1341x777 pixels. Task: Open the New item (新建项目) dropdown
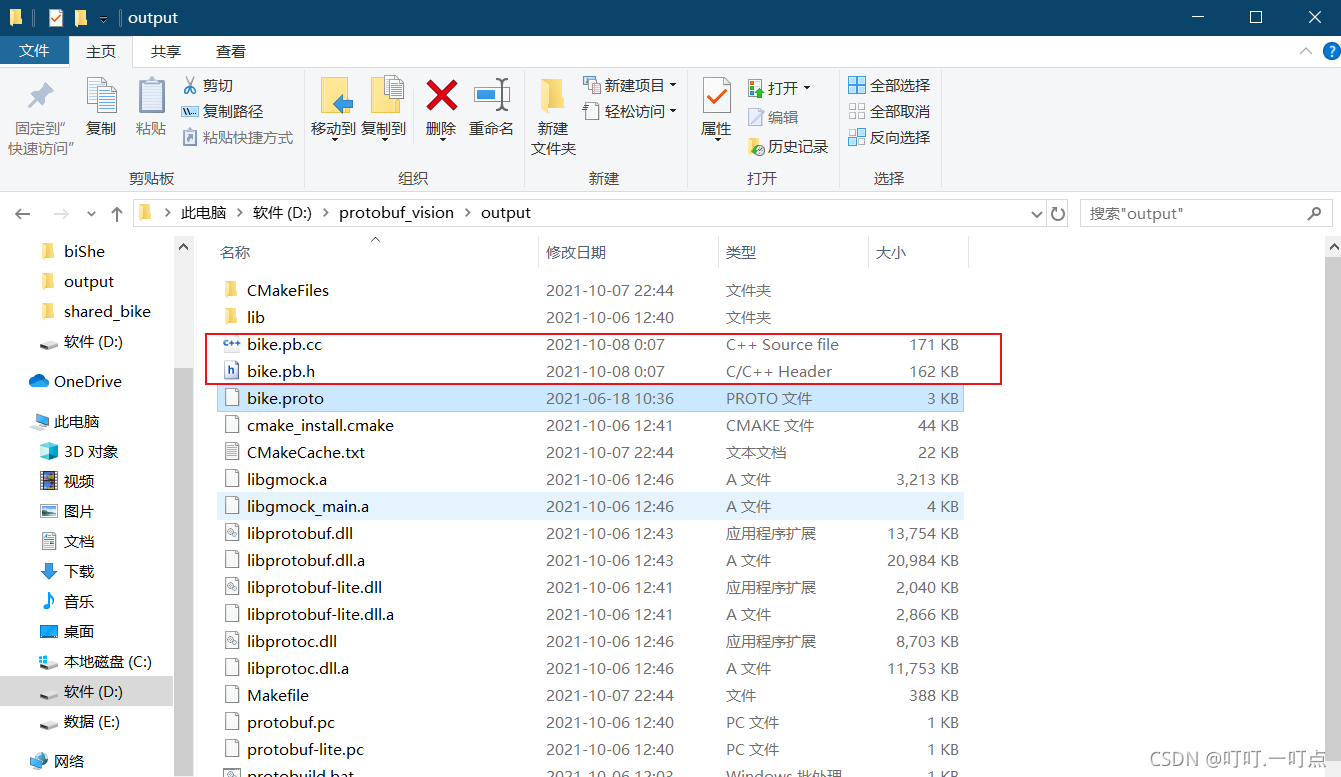click(630, 85)
